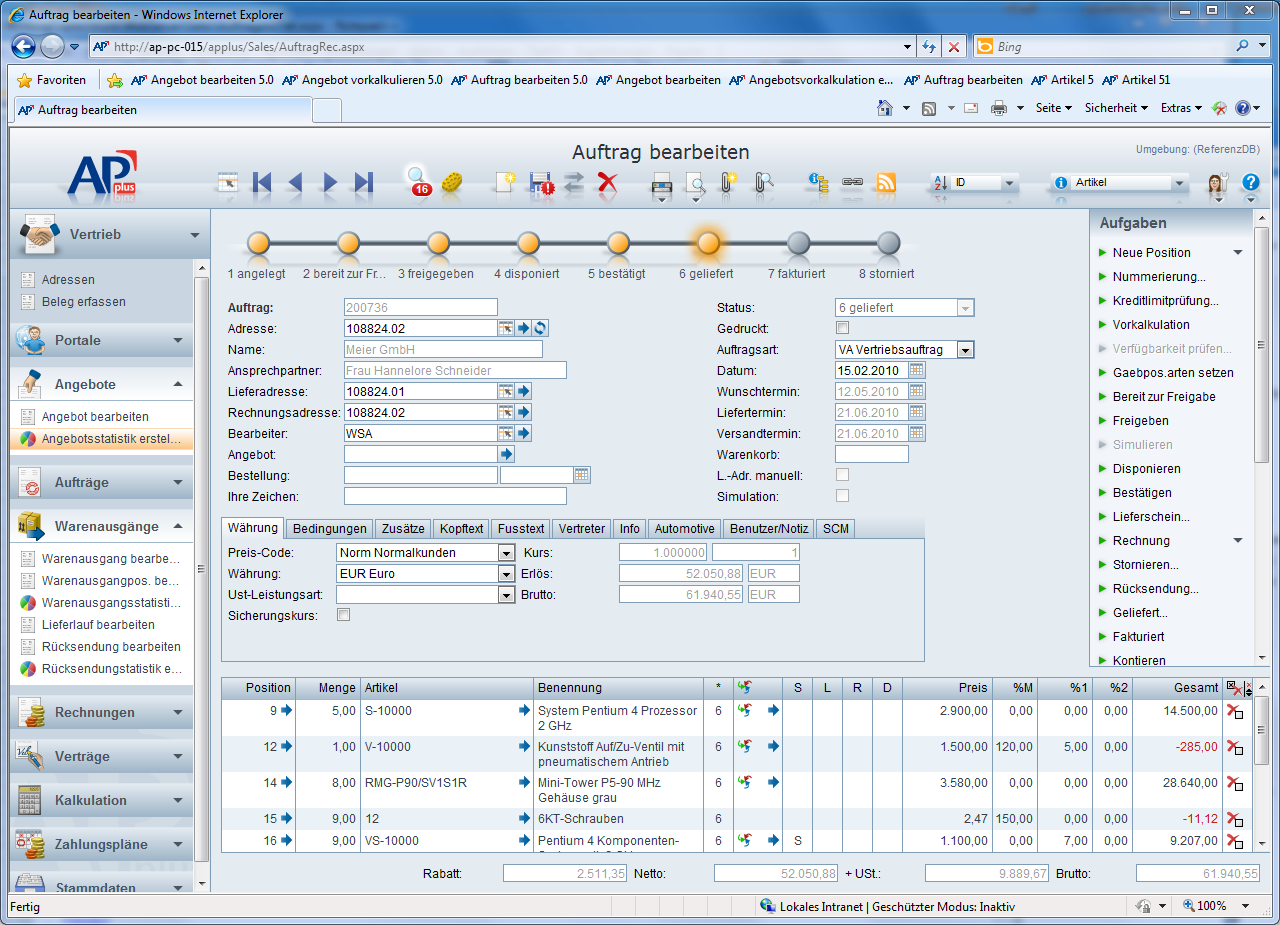Open the Währung EUR Euro dropdown

(x=506, y=574)
